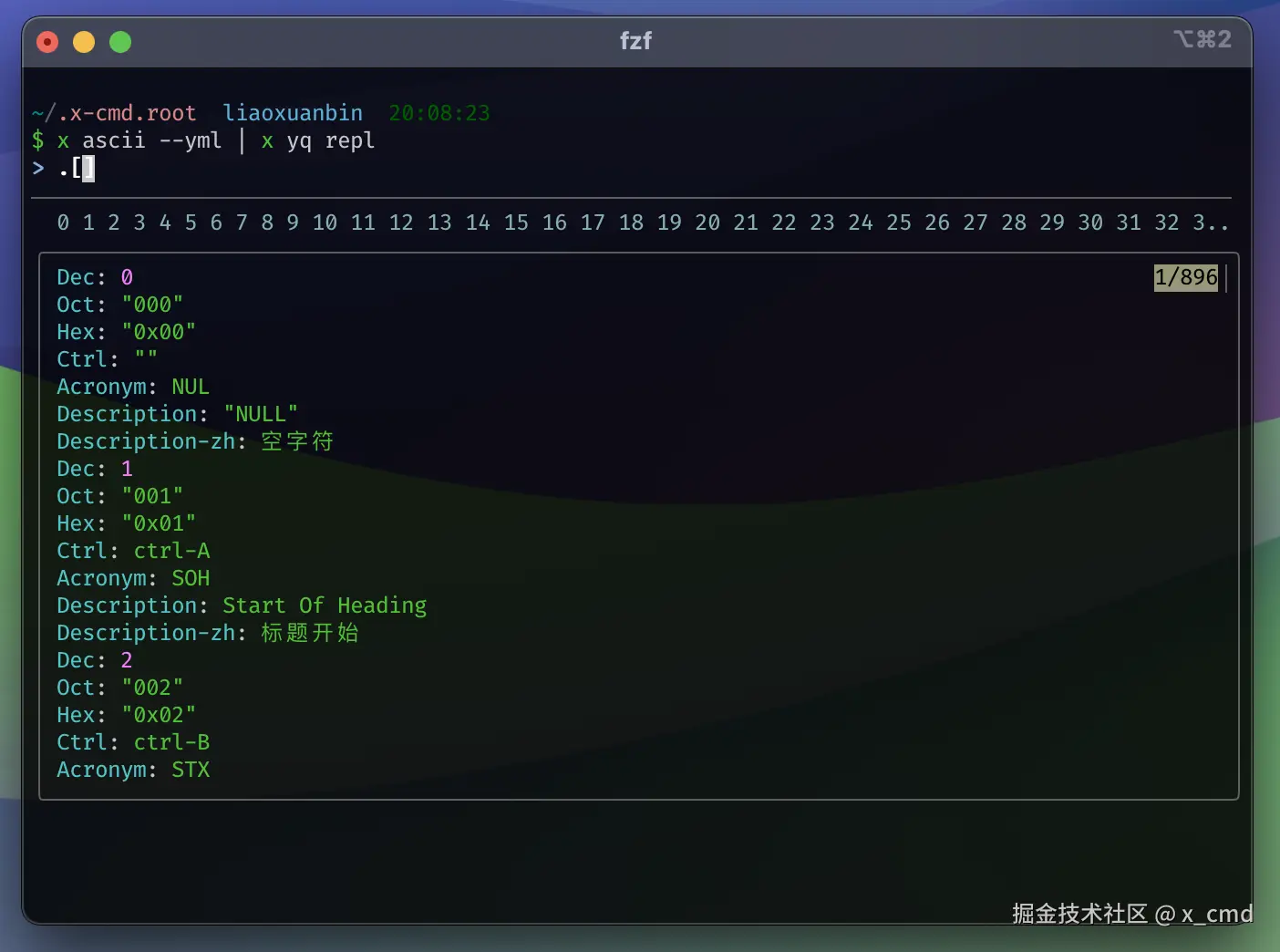The height and width of the screenshot is (952, 1280).
Task: Select index 13 in the candidate list
Action: 439,222
